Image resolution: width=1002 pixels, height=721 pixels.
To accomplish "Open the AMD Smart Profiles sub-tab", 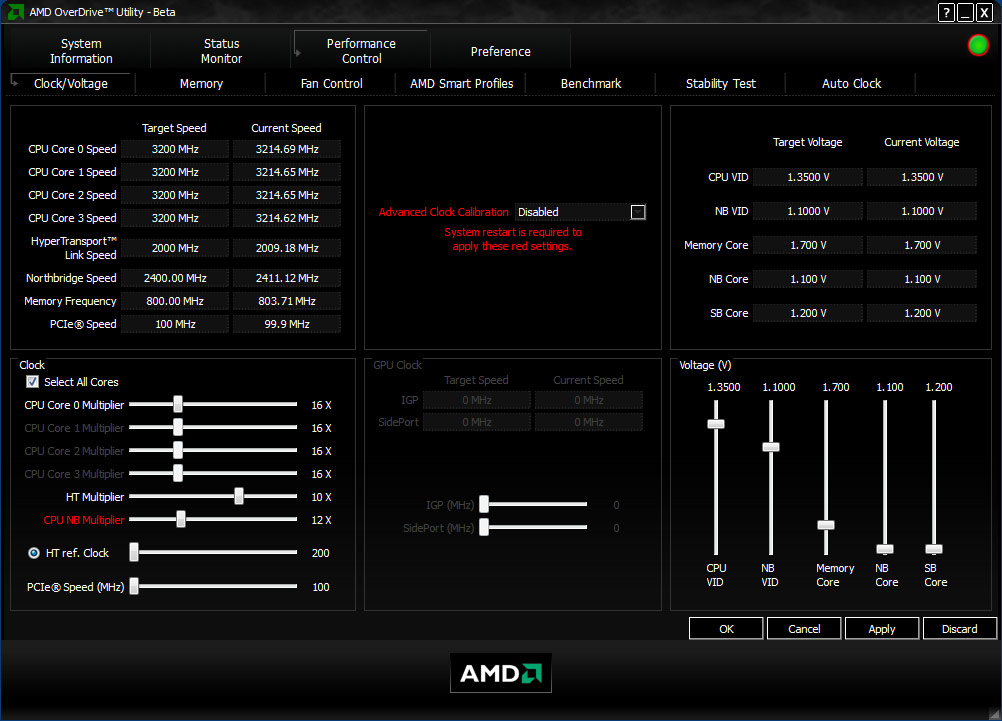I will (461, 84).
